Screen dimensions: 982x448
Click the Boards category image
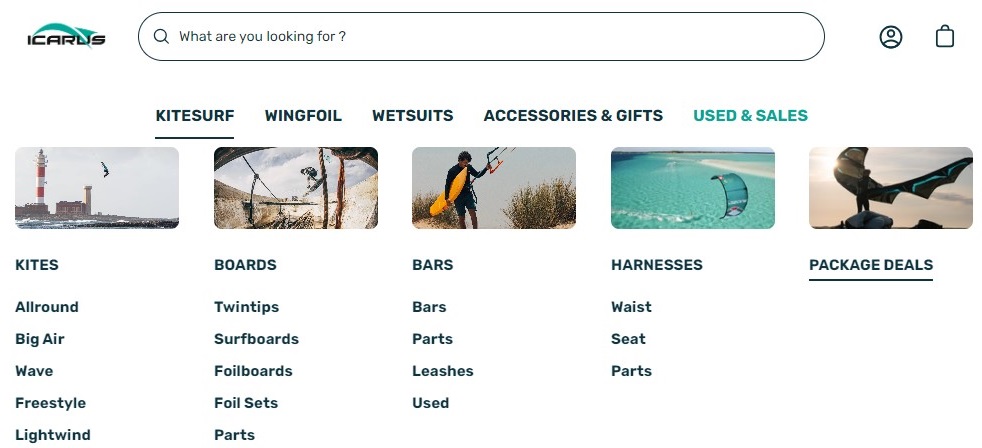[296, 188]
